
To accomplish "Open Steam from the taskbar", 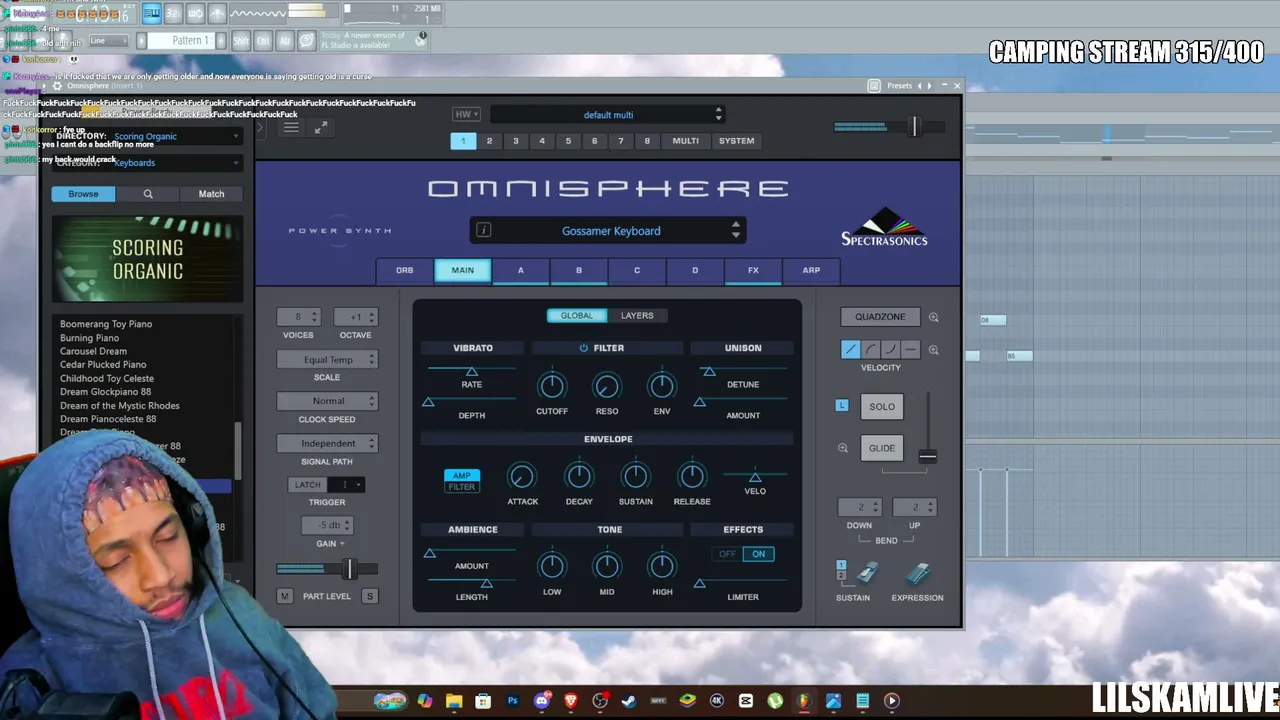I will [629, 701].
